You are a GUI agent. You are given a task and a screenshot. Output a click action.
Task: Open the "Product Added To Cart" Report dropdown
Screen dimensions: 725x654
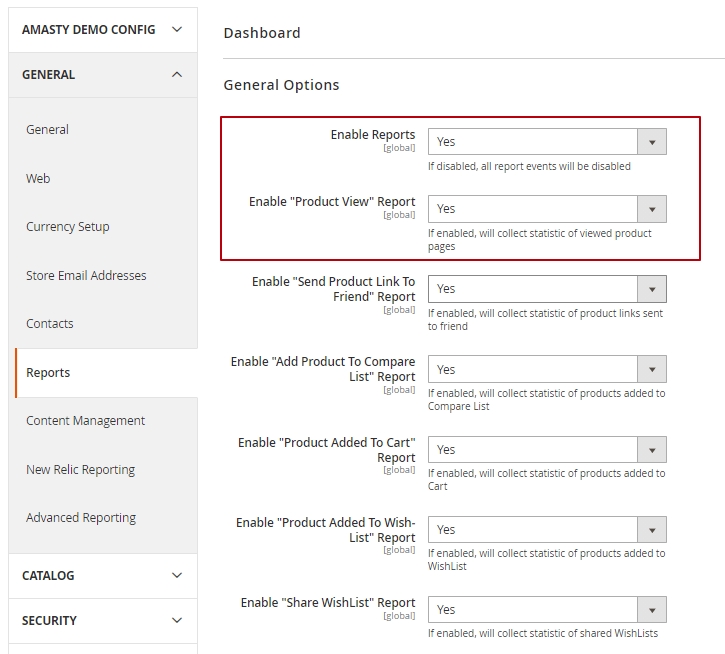546,449
